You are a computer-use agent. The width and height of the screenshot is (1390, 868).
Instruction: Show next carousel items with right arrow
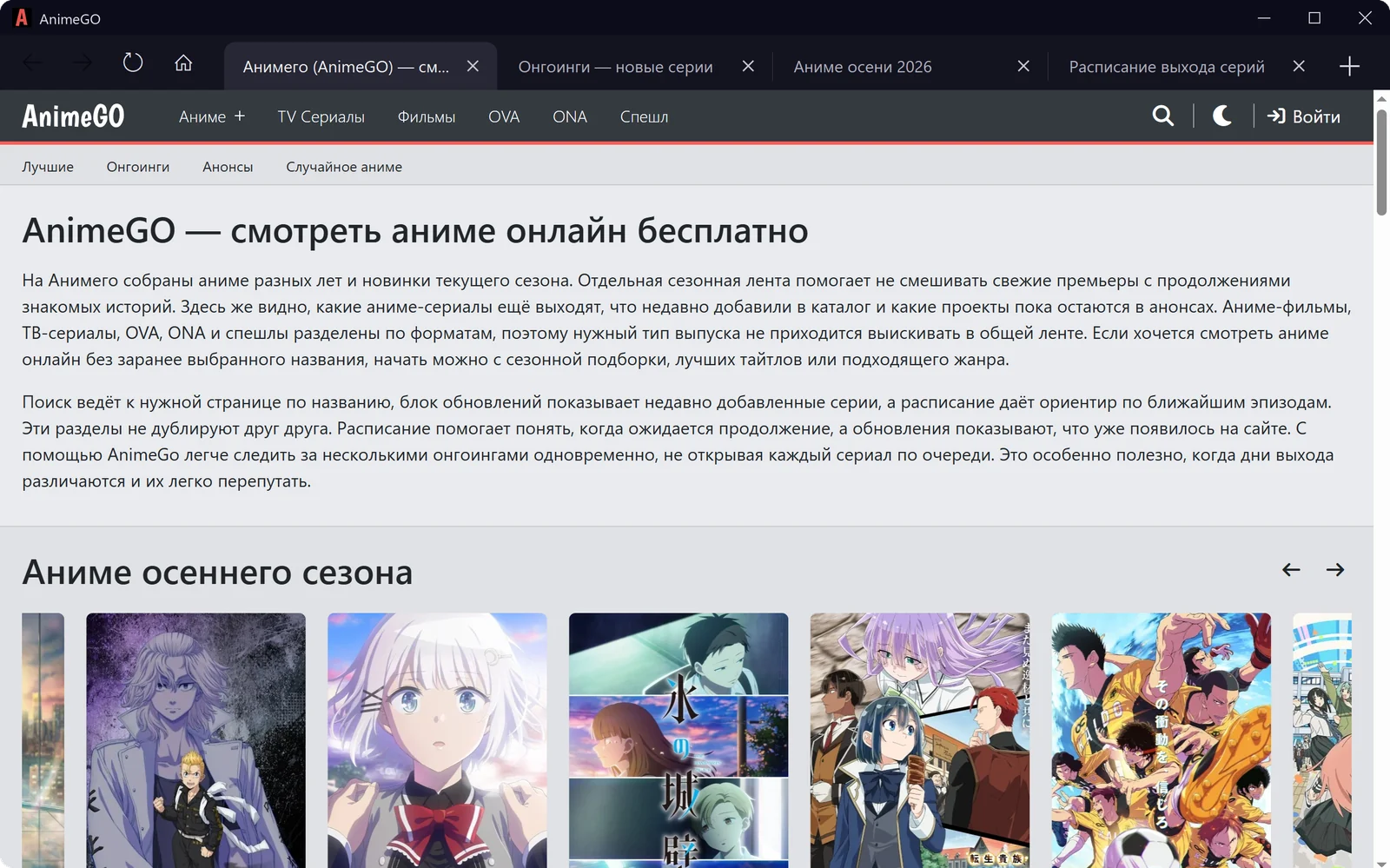coord(1335,570)
